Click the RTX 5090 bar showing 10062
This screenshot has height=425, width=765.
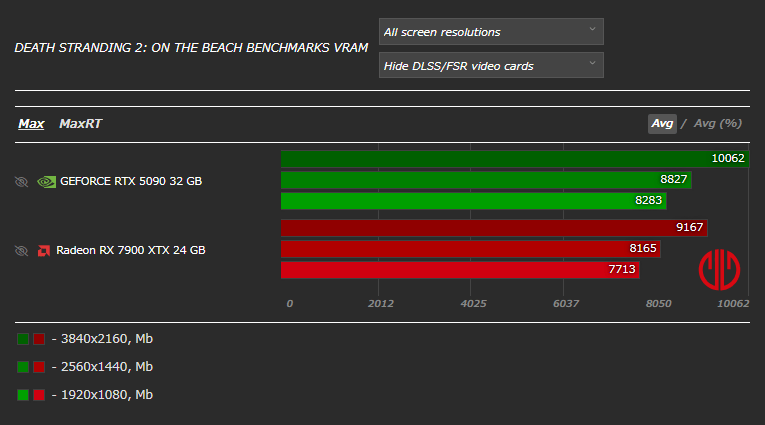click(x=514, y=159)
